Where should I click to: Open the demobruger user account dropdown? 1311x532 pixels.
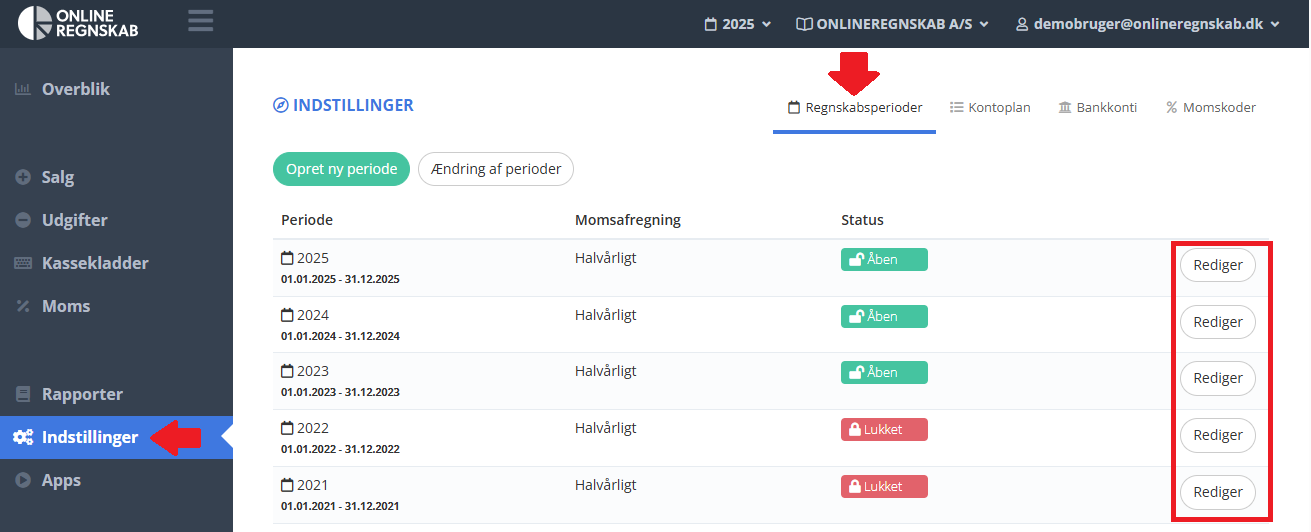coord(1147,24)
